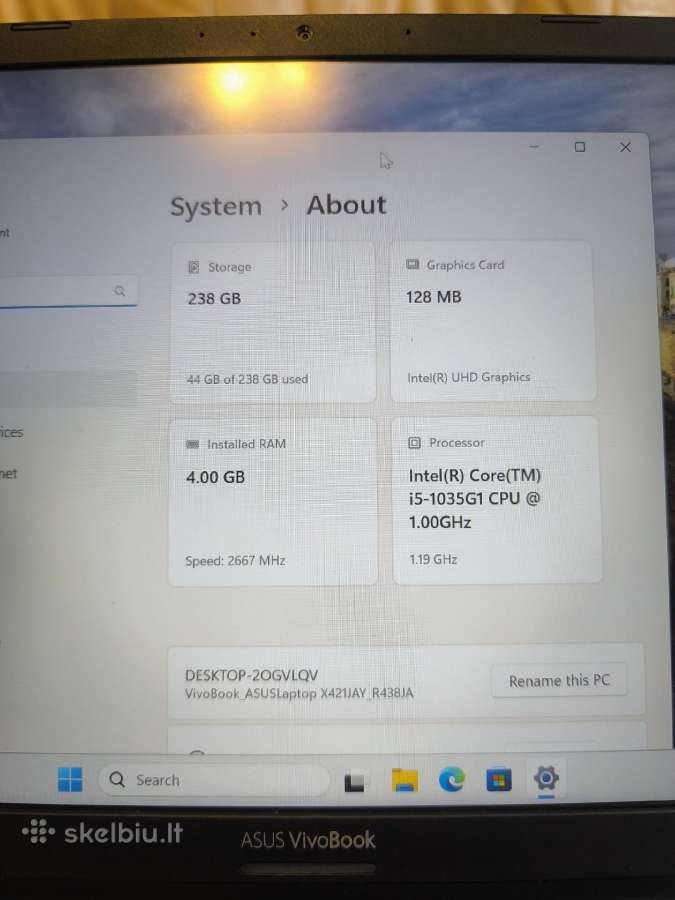Image resolution: width=675 pixels, height=900 pixels.
Task: Select the i5-1035G1 processor name text
Action: [x=475, y=499]
